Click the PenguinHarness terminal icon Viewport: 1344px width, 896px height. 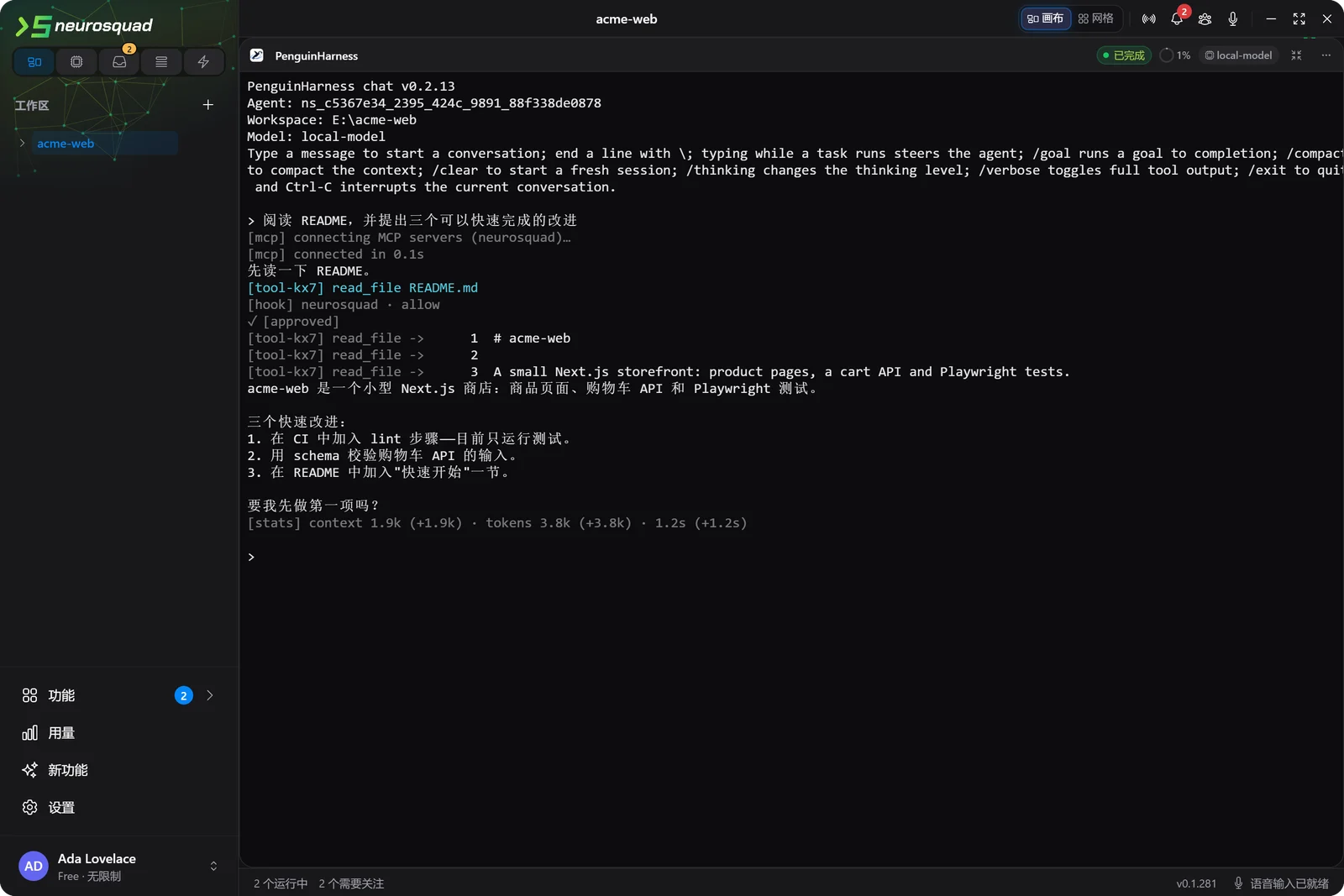(x=257, y=55)
